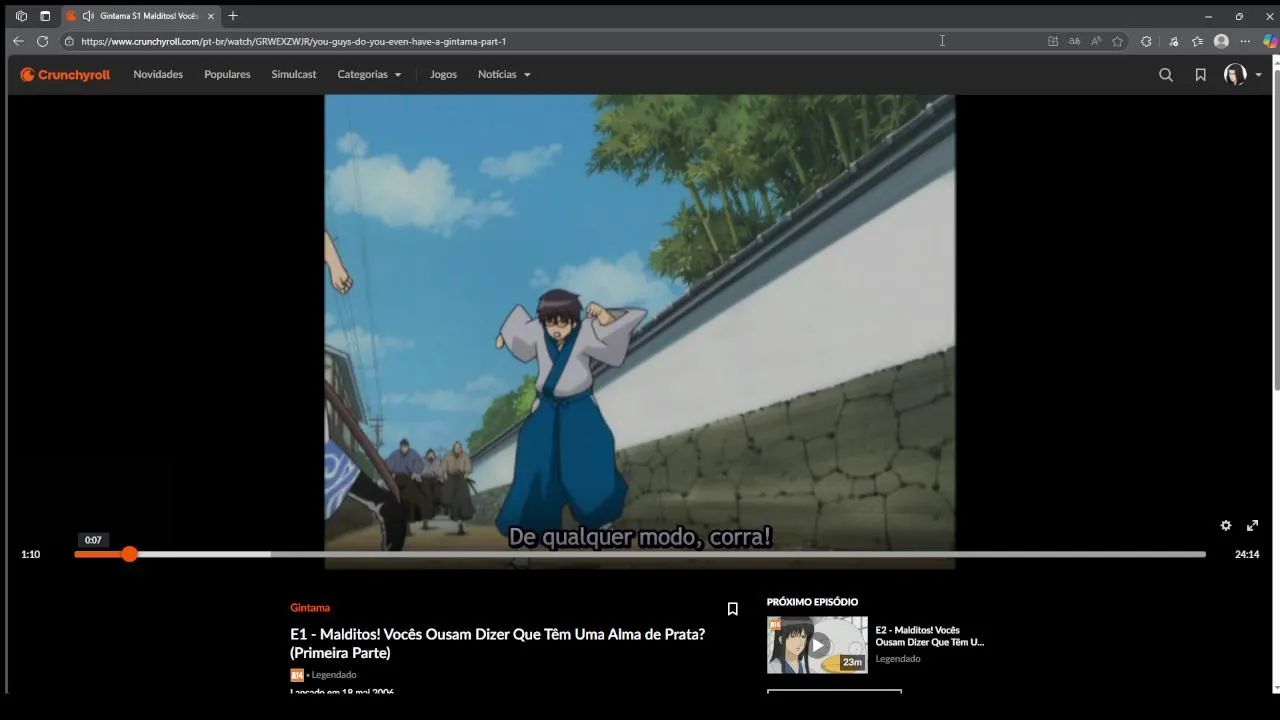Translate this page icon
The height and width of the screenshot is (720, 1280).
pyautogui.click(x=1074, y=41)
